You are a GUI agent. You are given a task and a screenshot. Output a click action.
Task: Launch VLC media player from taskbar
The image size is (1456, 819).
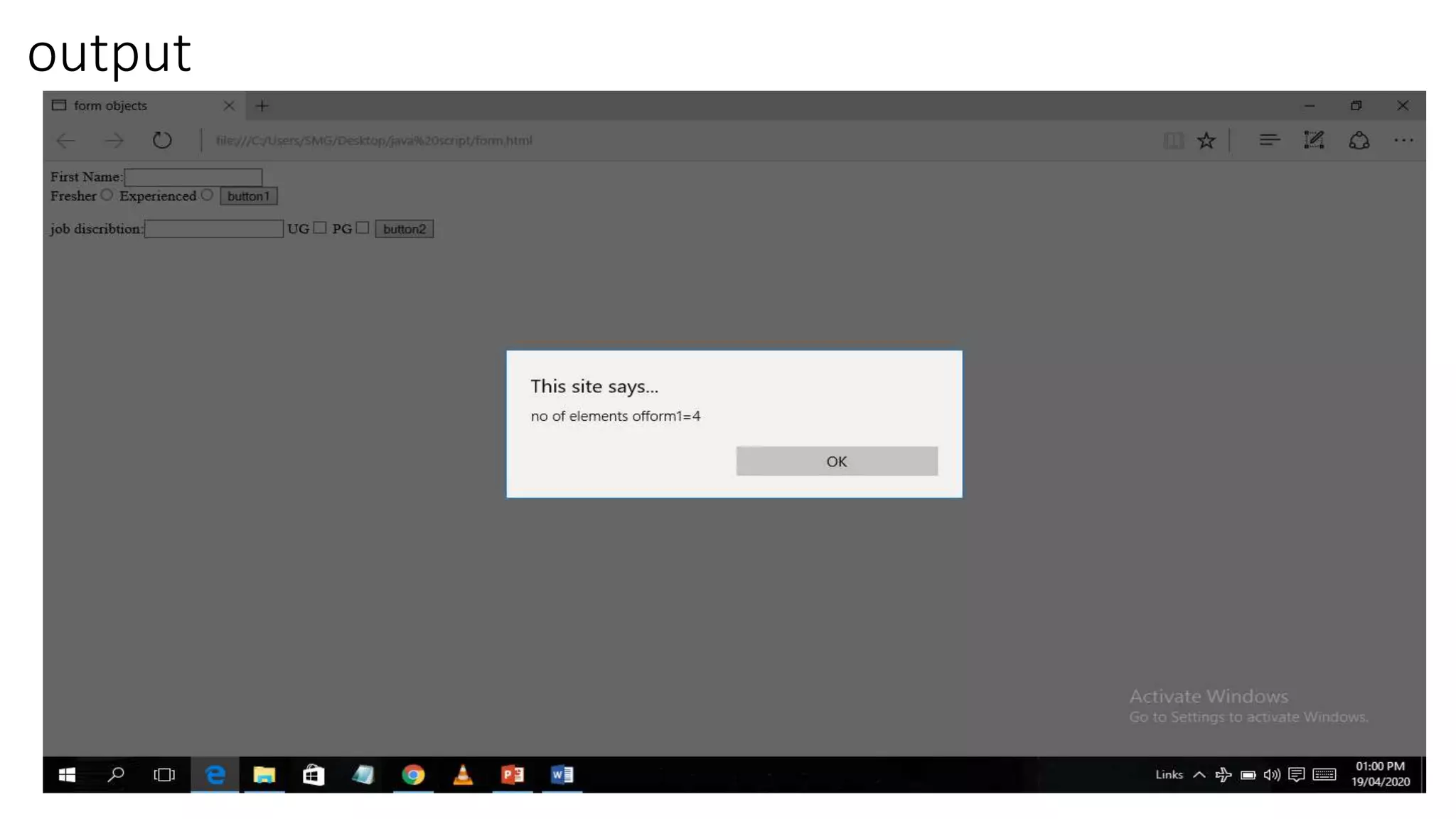[463, 774]
